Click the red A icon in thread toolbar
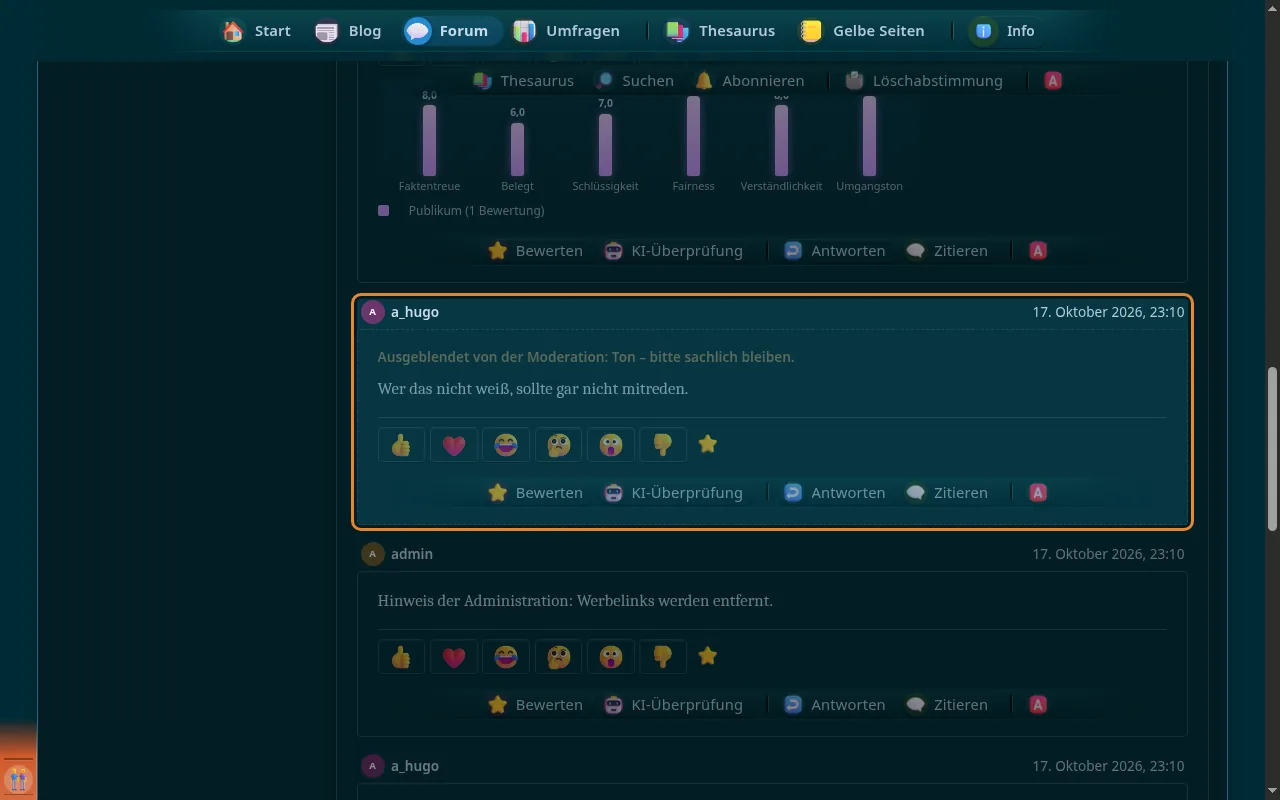1280x800 pixels. [1053, 81]
